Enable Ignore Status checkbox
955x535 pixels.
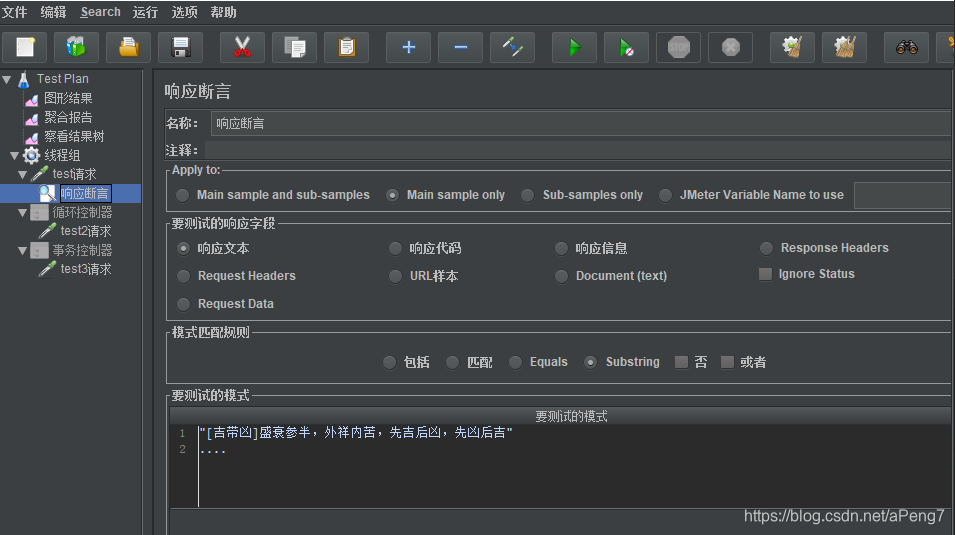coord(765,274)
